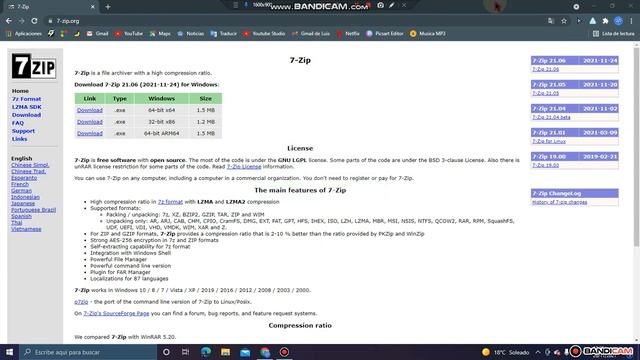640x360 pixels.
Task: Open the Noticias bookmark
Action: coord(191,34)
